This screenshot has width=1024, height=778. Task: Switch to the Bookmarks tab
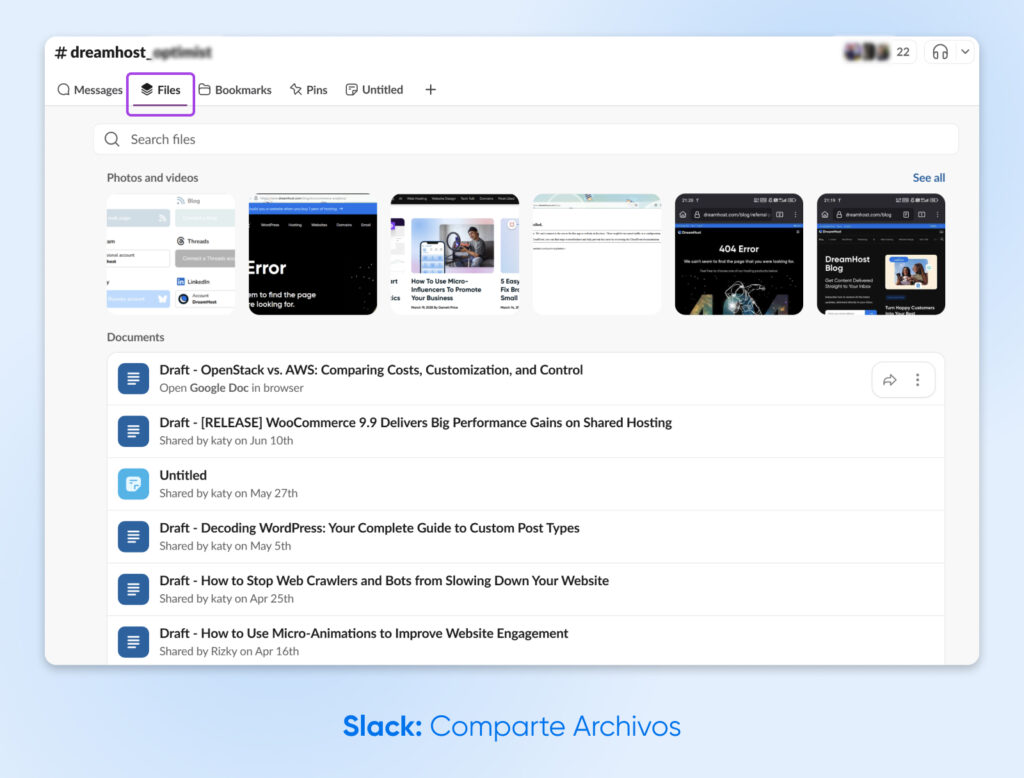click(235, 89)
